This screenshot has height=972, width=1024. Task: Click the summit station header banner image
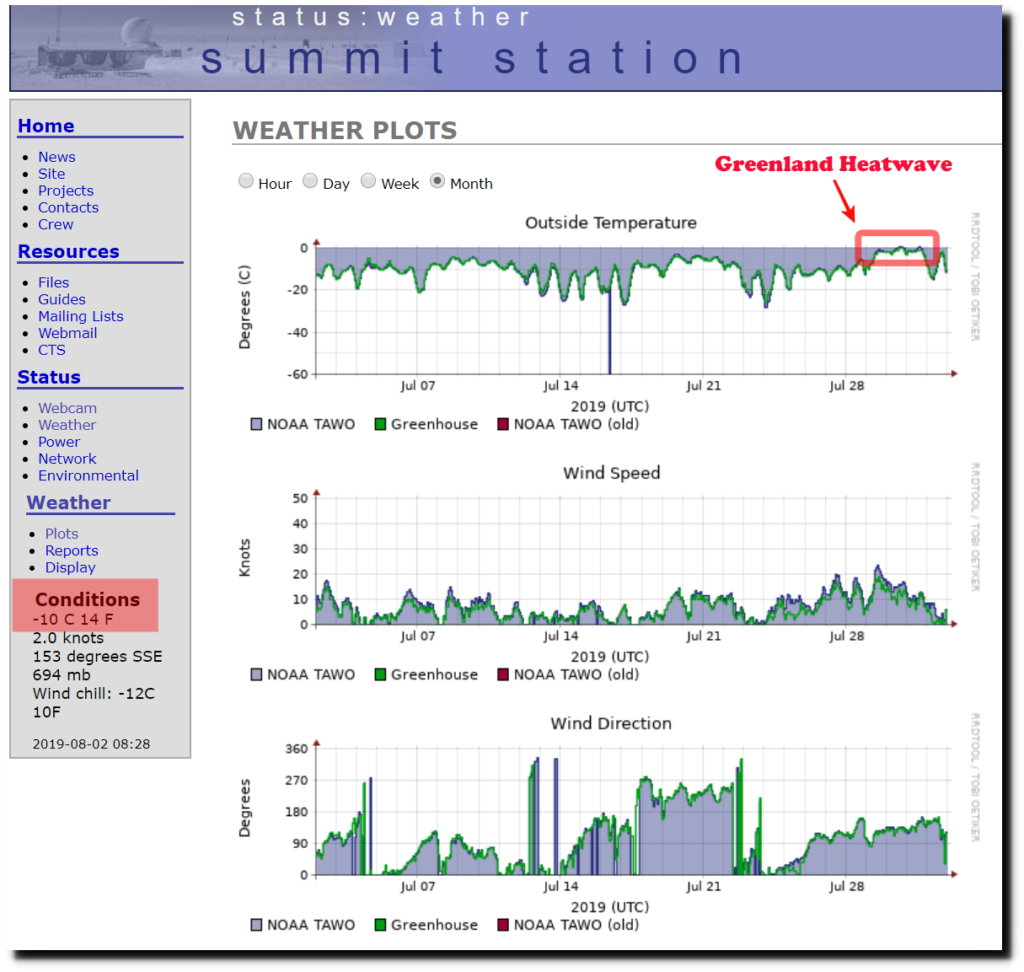tap(505, 47)
